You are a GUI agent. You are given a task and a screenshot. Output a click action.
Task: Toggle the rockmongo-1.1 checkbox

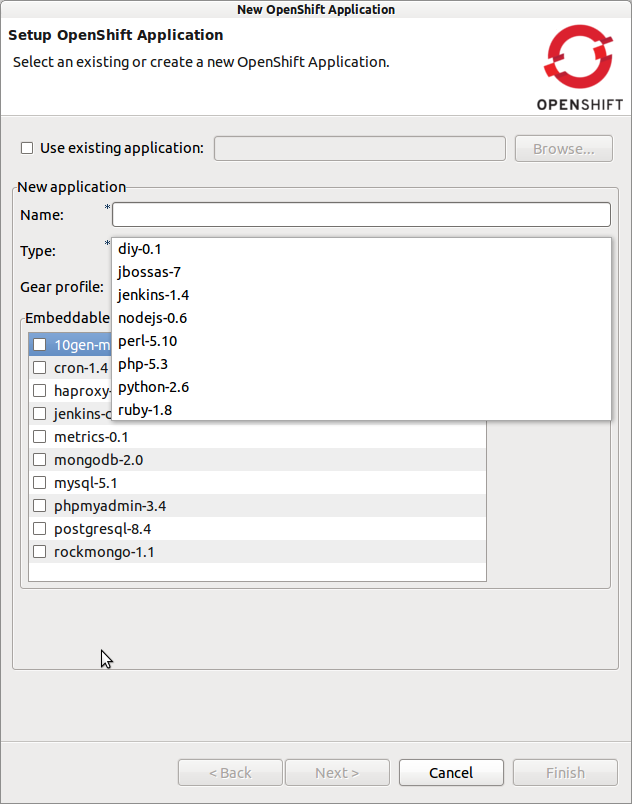40,552
